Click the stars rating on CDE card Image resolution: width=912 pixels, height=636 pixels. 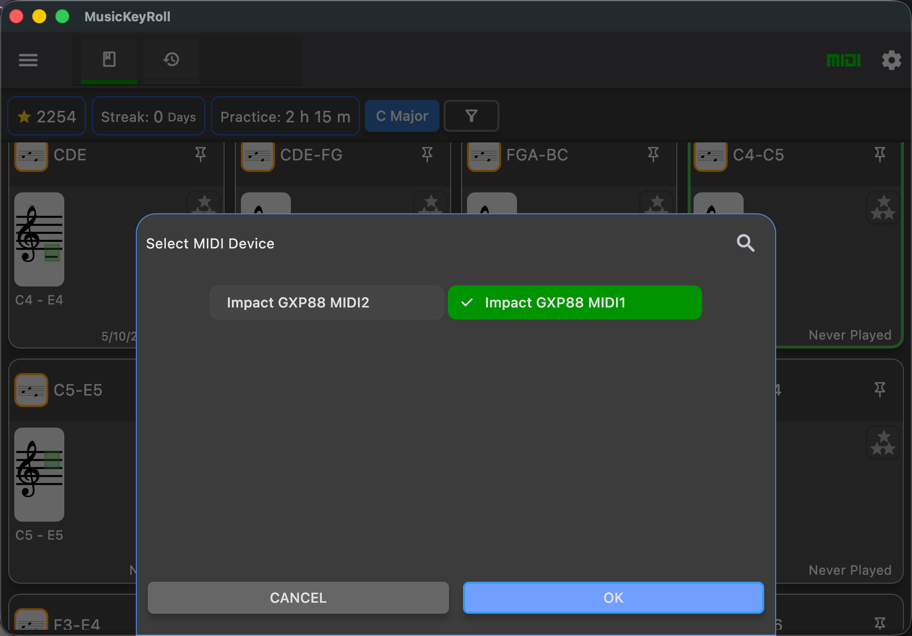coord(204,203)
